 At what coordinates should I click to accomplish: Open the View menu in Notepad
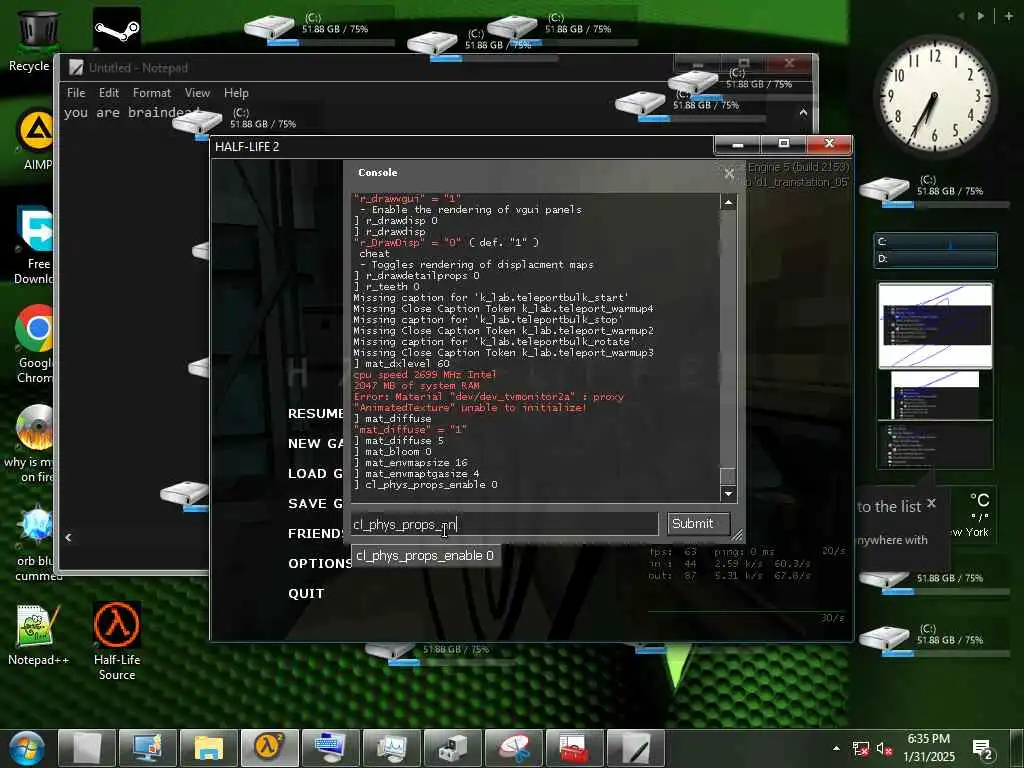coord(197,93)
